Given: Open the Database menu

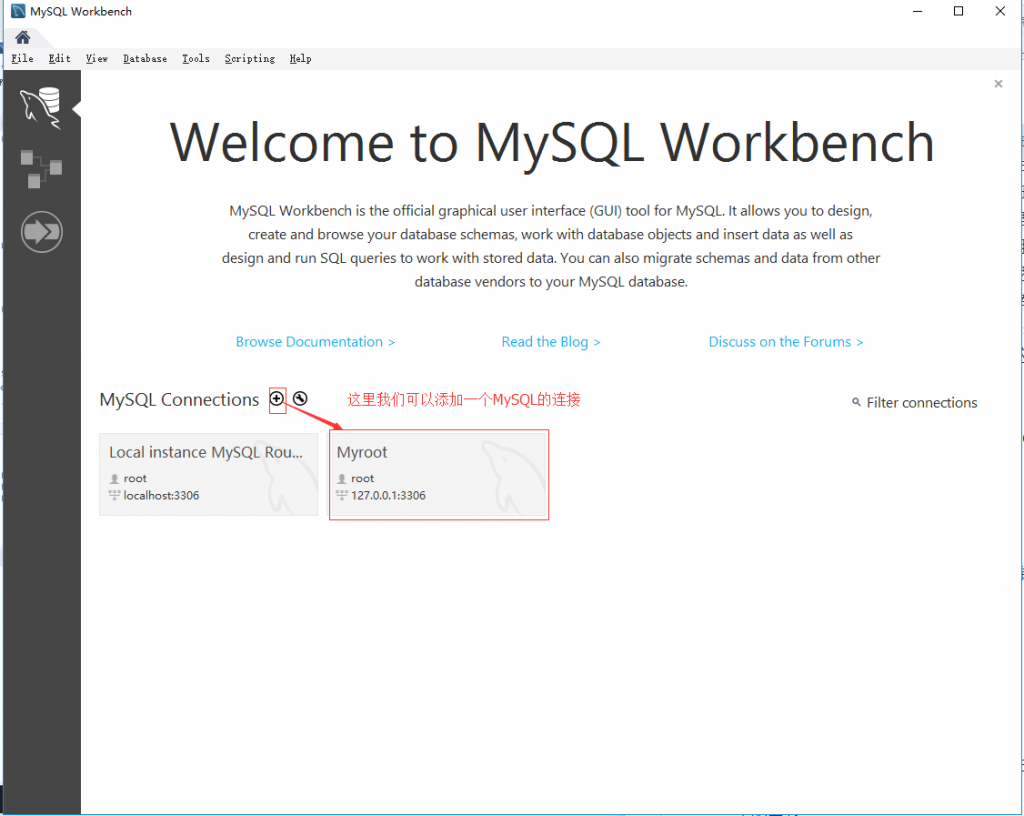Looking at the screenshot, I should tap(144, 58).
